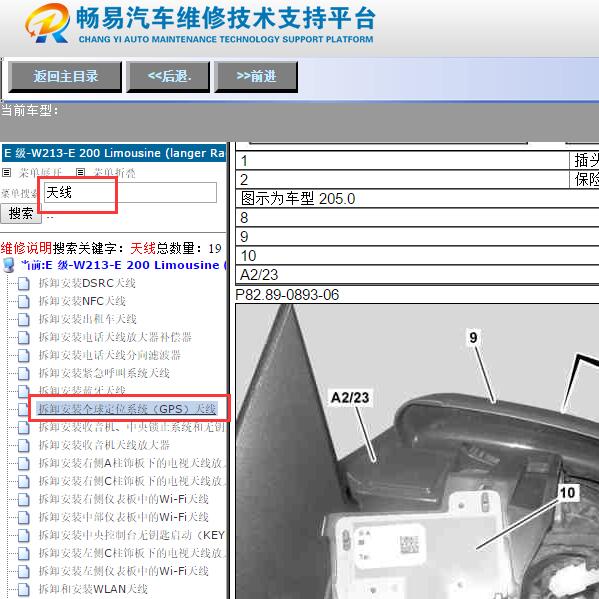
Task: Open 拆卸安装全球定位系统（GPS）天线
Action: tap(127, 409)
